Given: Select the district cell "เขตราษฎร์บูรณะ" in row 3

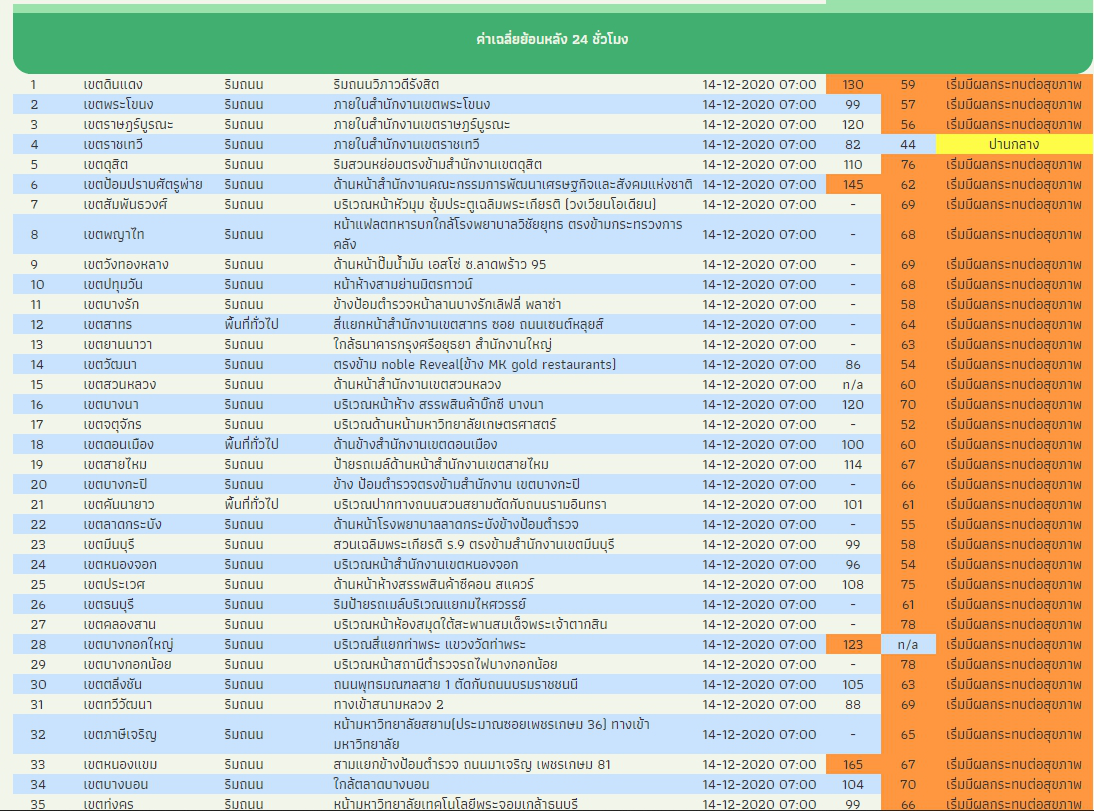Looking at the screenshot, I should (128, 124).
